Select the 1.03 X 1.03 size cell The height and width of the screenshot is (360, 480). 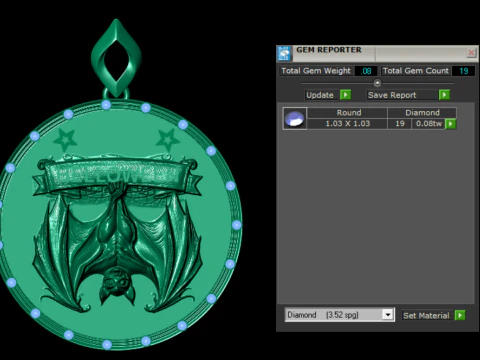pyautogui.click(x=347, y=124)
